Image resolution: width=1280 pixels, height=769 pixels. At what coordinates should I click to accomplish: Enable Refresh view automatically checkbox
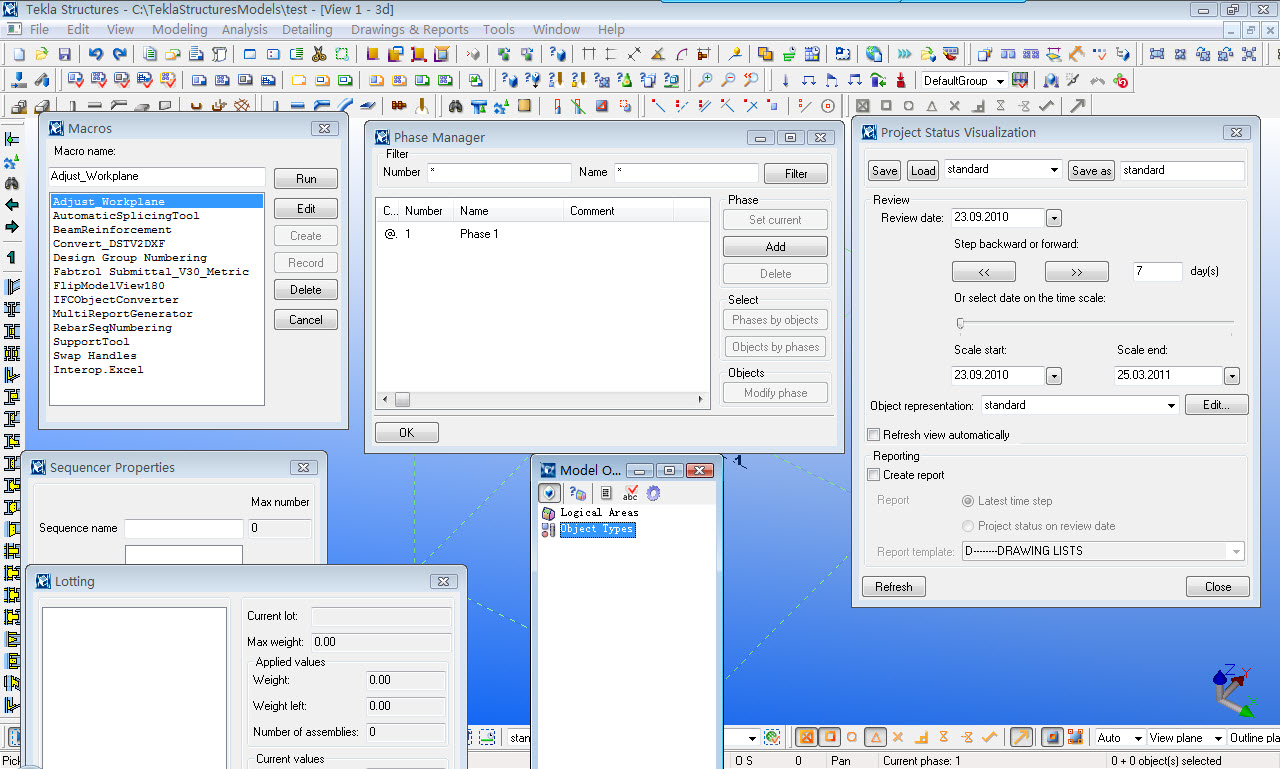[x=874, y=435]
